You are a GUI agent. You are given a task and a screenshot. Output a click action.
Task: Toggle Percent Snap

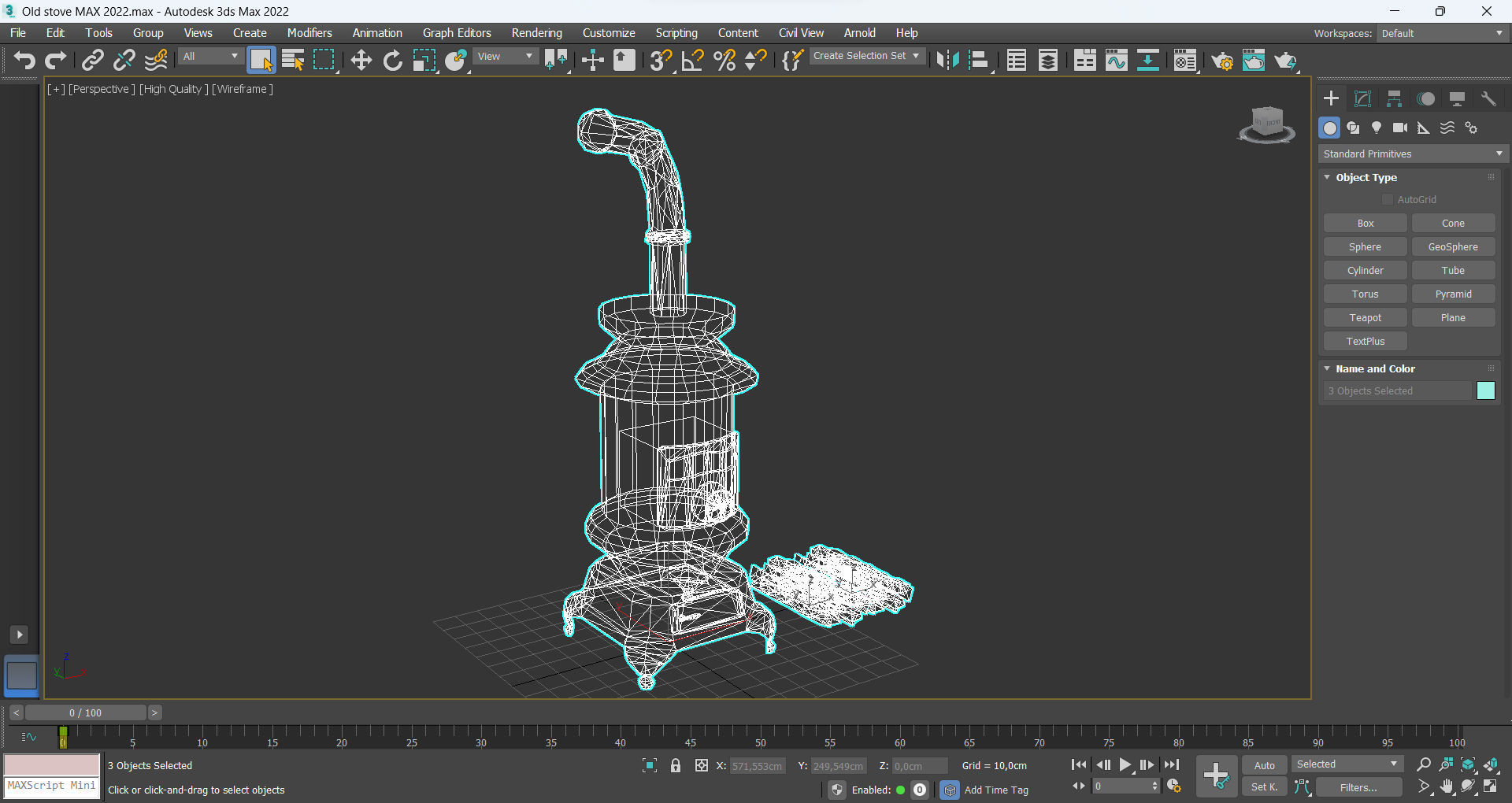[x=724, y=60]
